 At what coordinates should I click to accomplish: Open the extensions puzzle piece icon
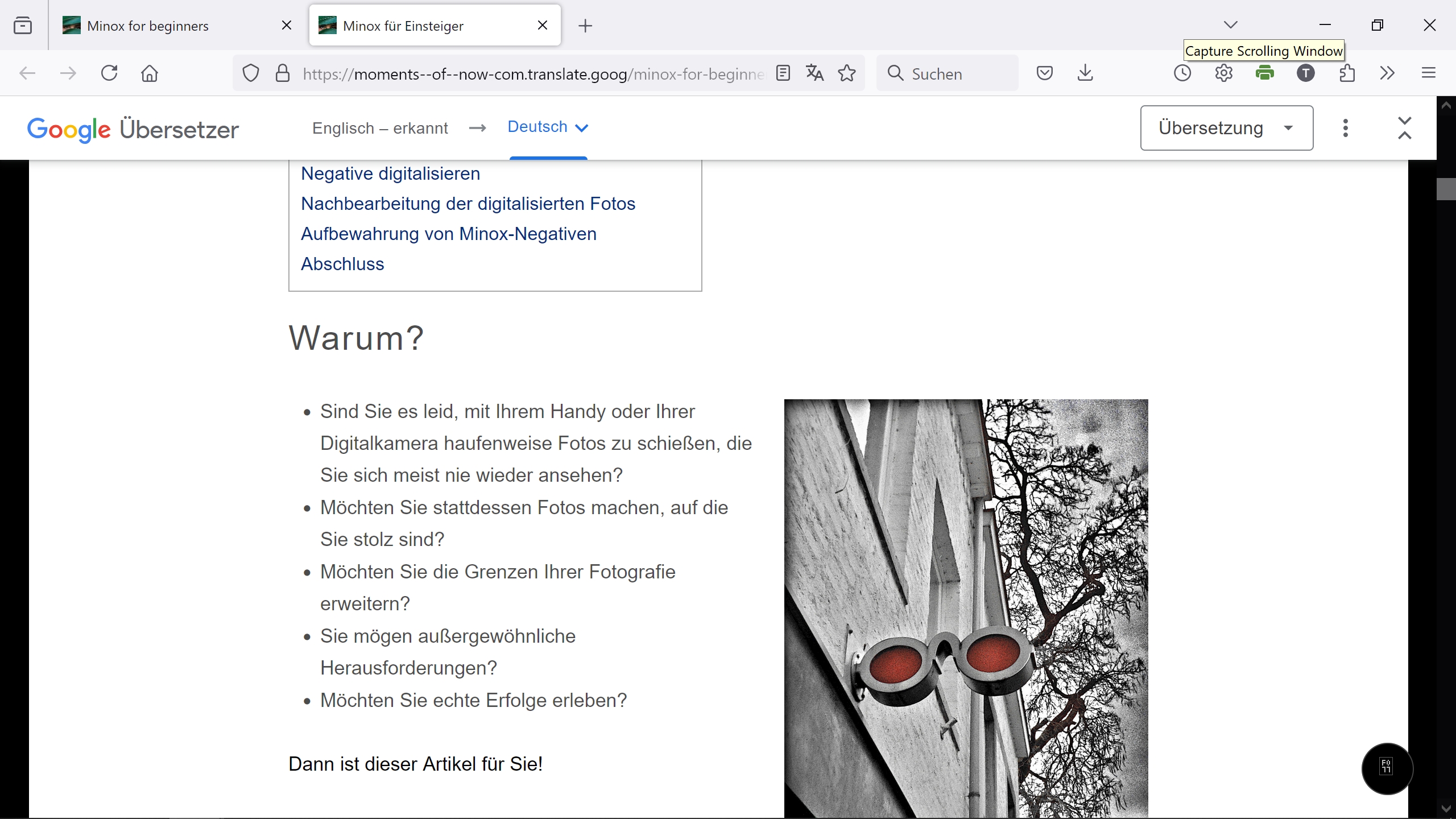pyautogui.click(x=1347, y=73)
